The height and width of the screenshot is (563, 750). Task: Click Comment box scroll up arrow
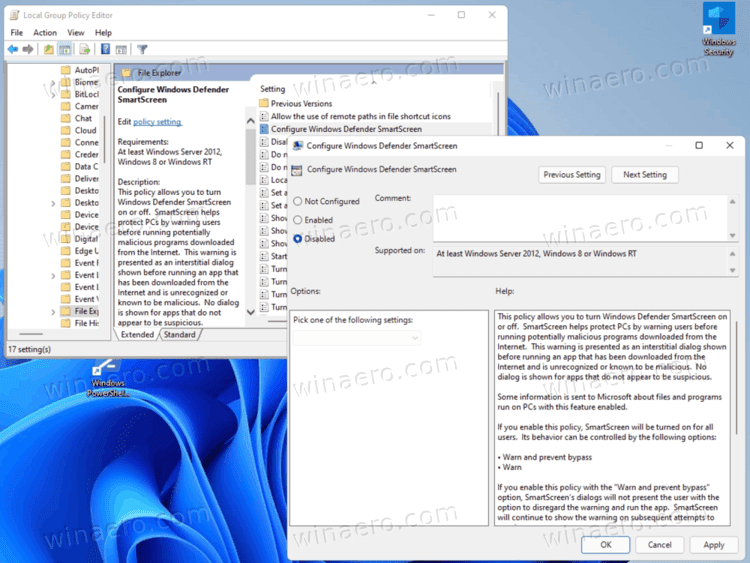pos(732,201)
